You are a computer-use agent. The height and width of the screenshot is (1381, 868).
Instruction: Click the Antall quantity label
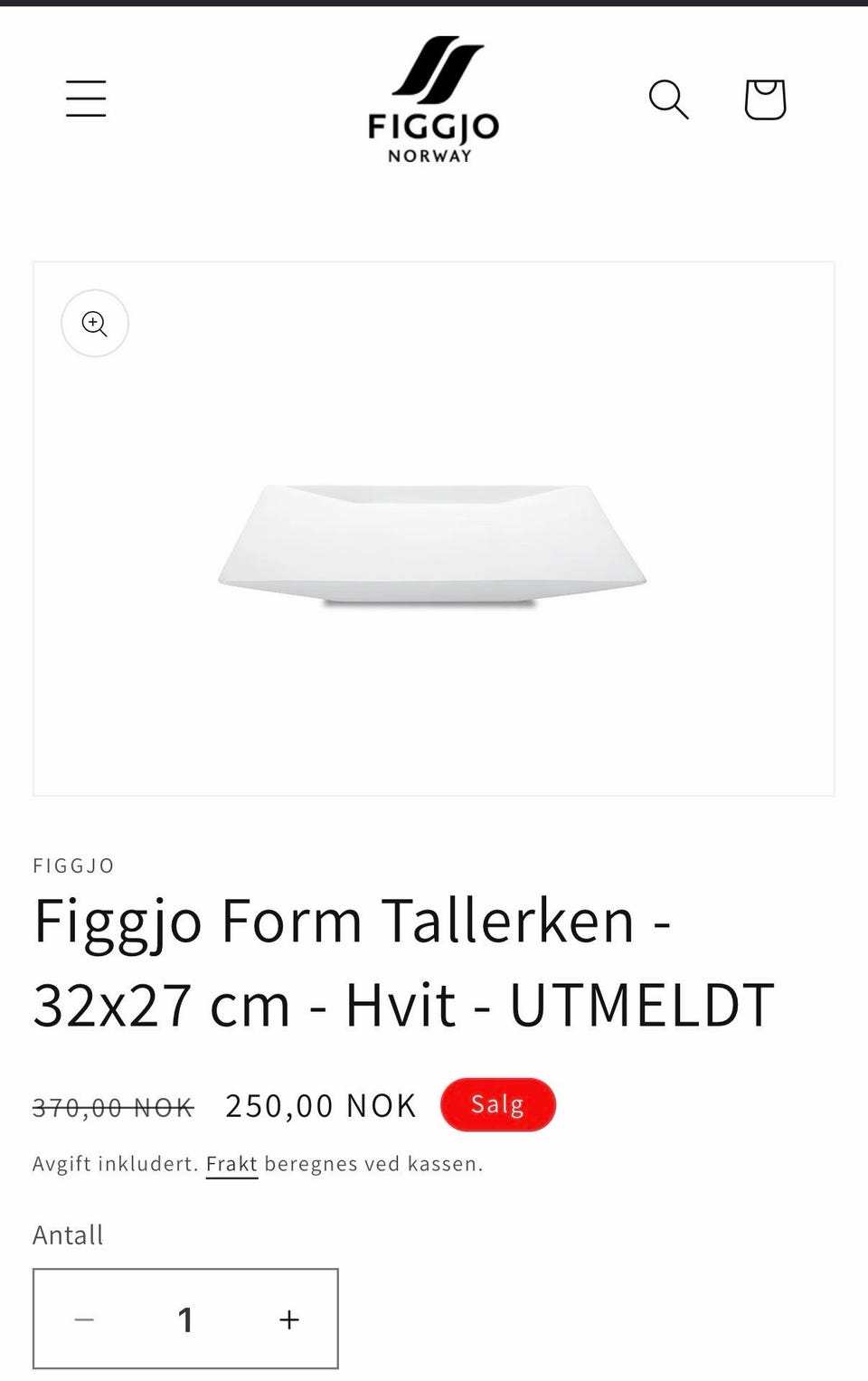(x=68, y=1234)
